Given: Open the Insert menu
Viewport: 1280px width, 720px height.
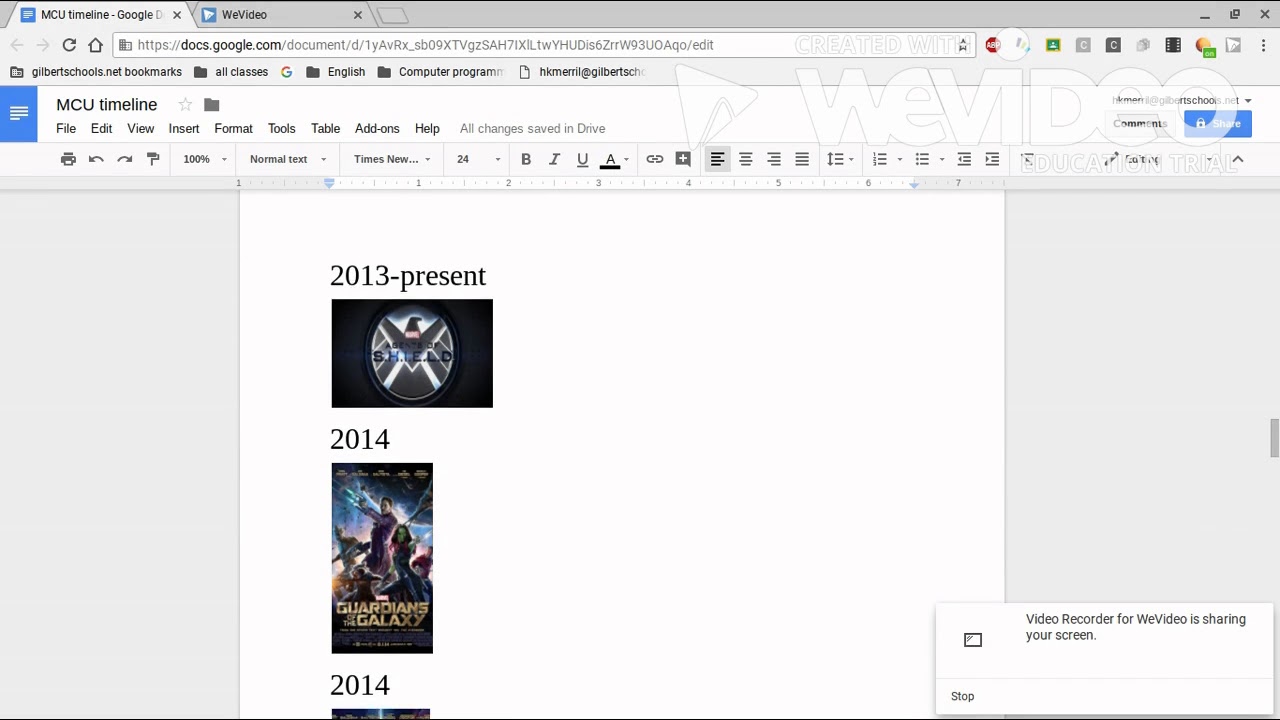Looking at the screenshot, I should 184,128.
